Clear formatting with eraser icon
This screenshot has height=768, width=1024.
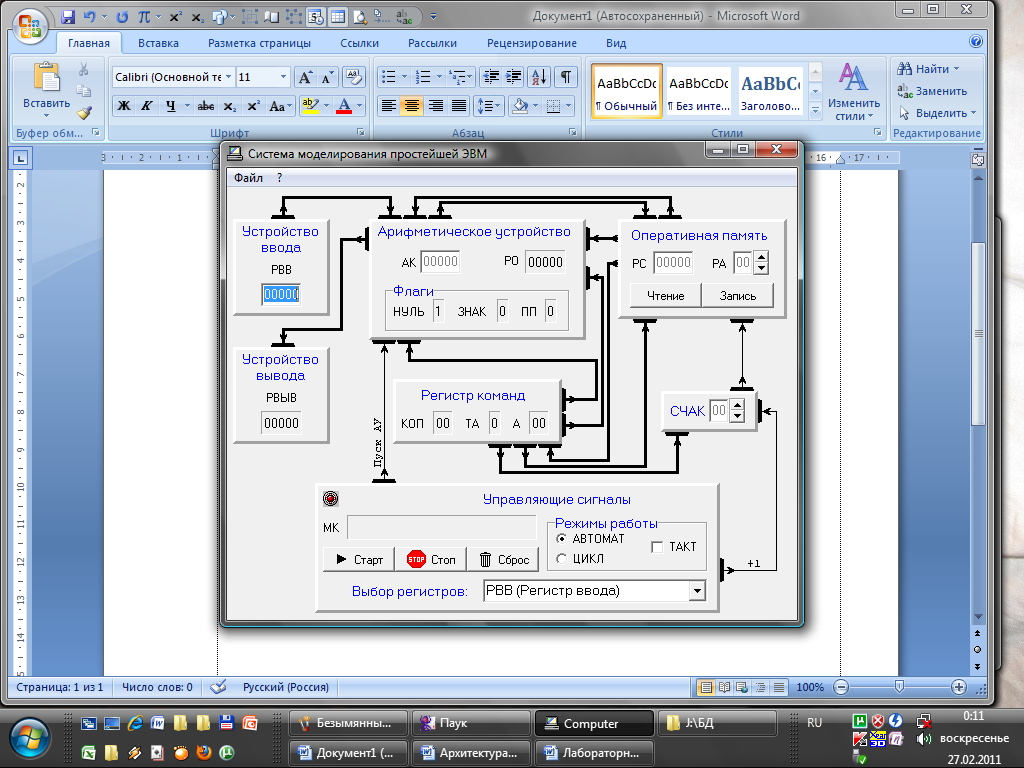tap(354, 78)
